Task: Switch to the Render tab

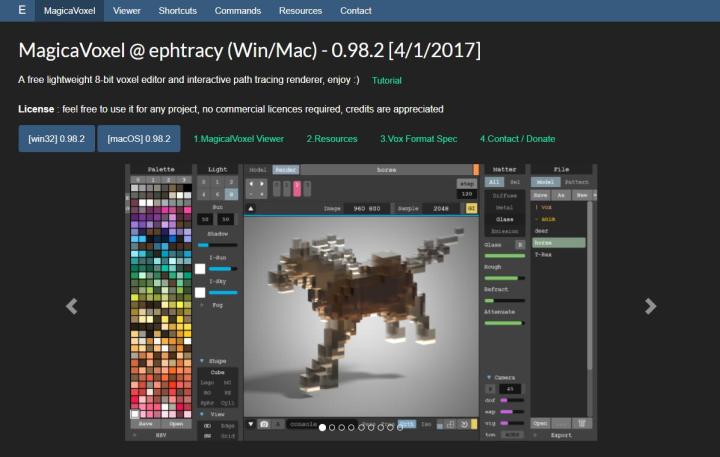Action: [x=286, y=170]
